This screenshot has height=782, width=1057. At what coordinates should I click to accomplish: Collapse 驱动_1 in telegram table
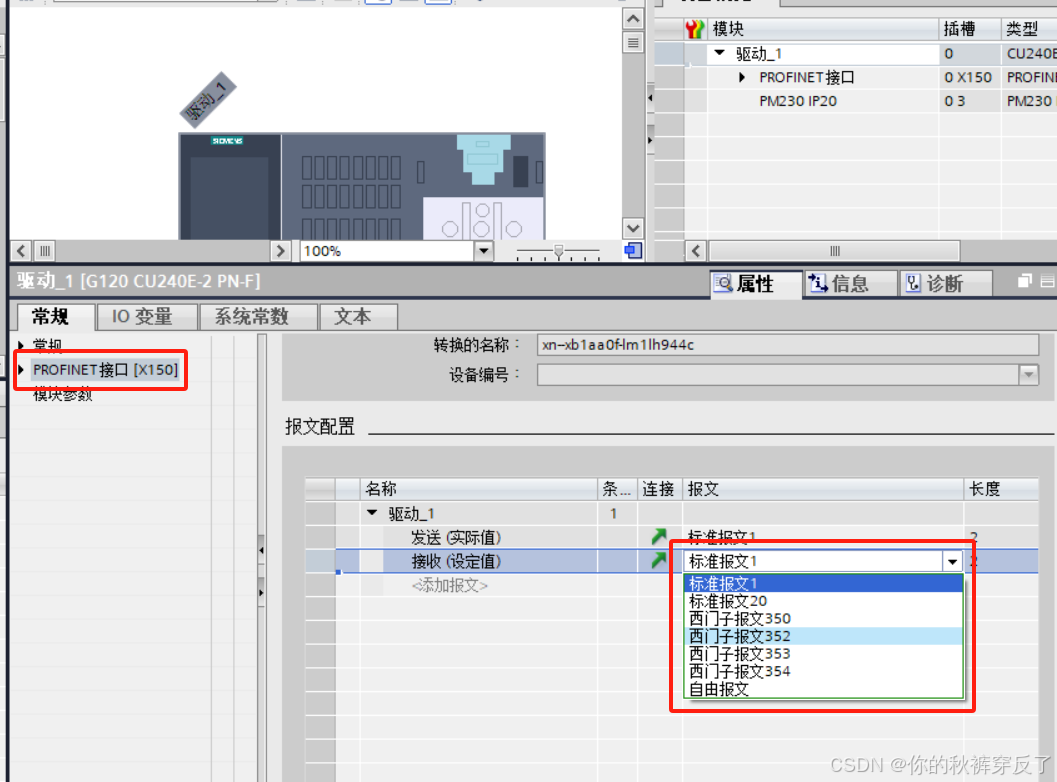point(372,513)
